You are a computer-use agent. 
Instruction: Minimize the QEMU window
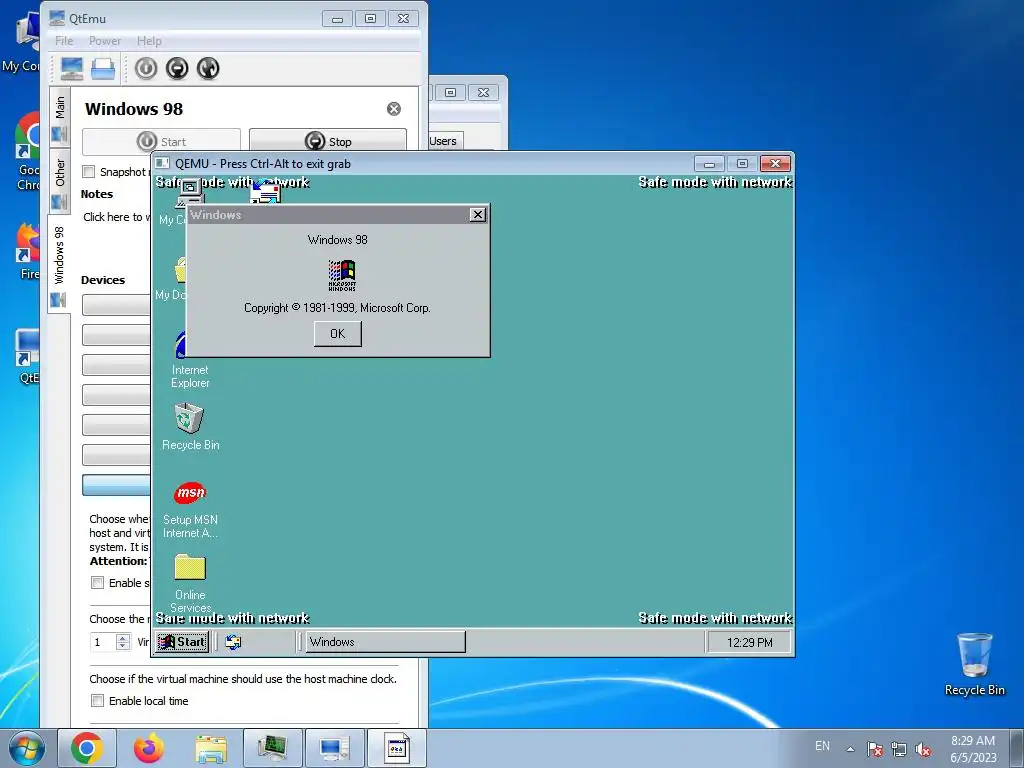pyautogui.click(x=709, y=163)
